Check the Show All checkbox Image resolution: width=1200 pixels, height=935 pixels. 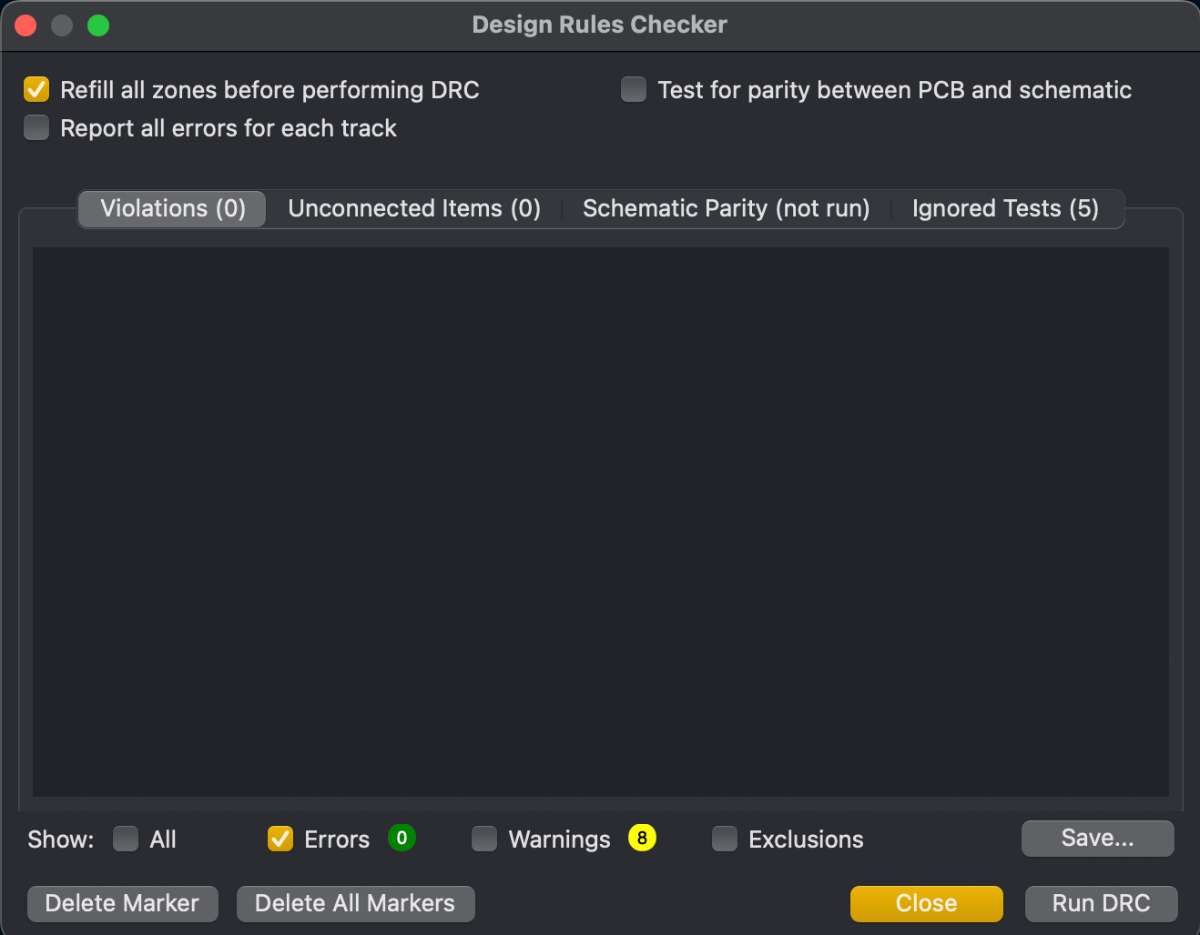126,839
